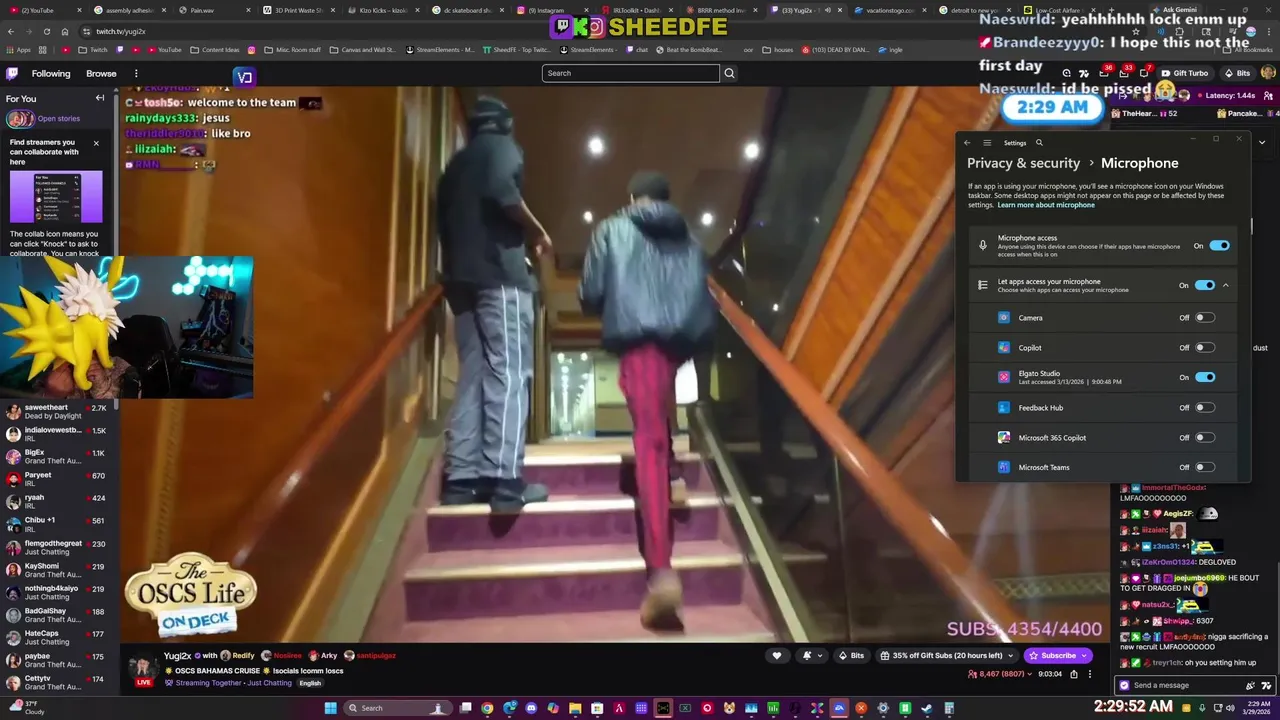1280x720 pixels.
Task: Click the Twitch home logo icon
Action: (12, 73)
